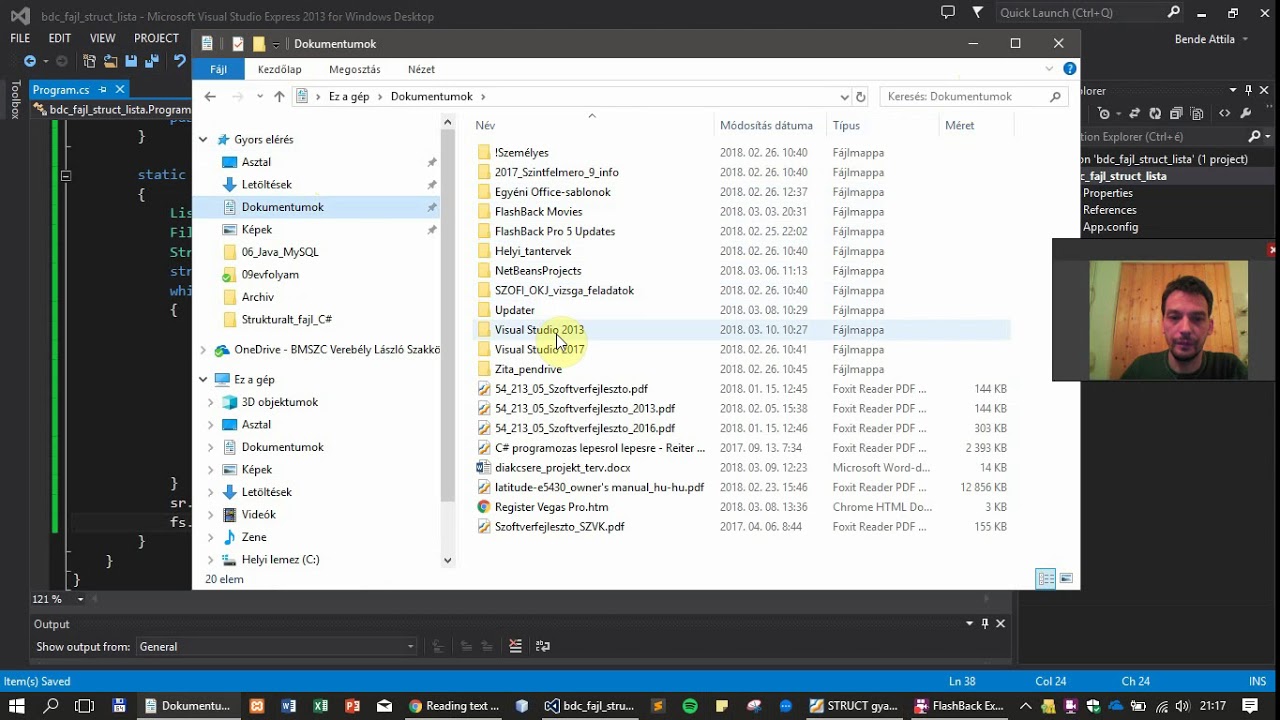
Task: Click New Project icon in Visual Studio toolbar
Action: (89, 62)
